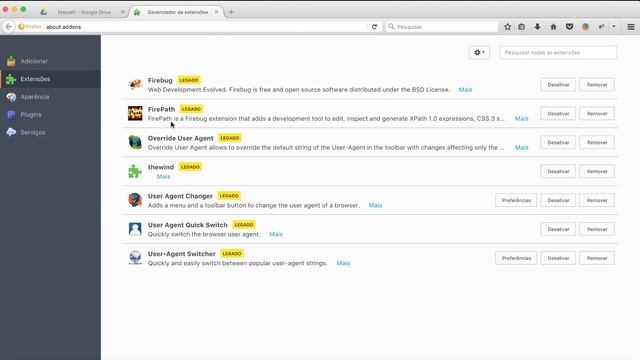The width and height of the screenshot is (640, 360).
Task: Select the Gerenciador de extensões tab
Action: coord(177,12)
